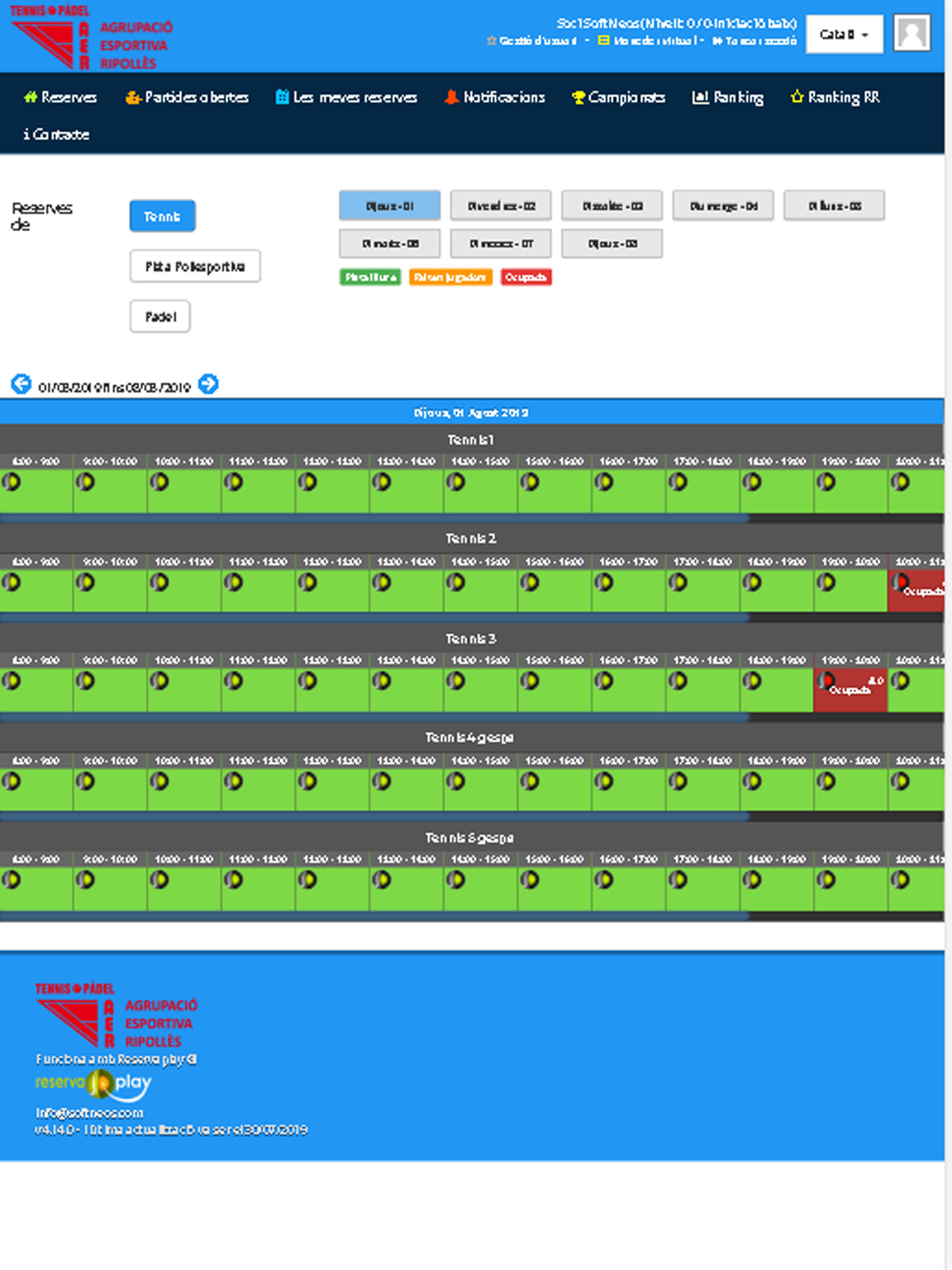Book Tennis 4 gespa slot at 14:00 - 15:00

click(x=481, y=790)
